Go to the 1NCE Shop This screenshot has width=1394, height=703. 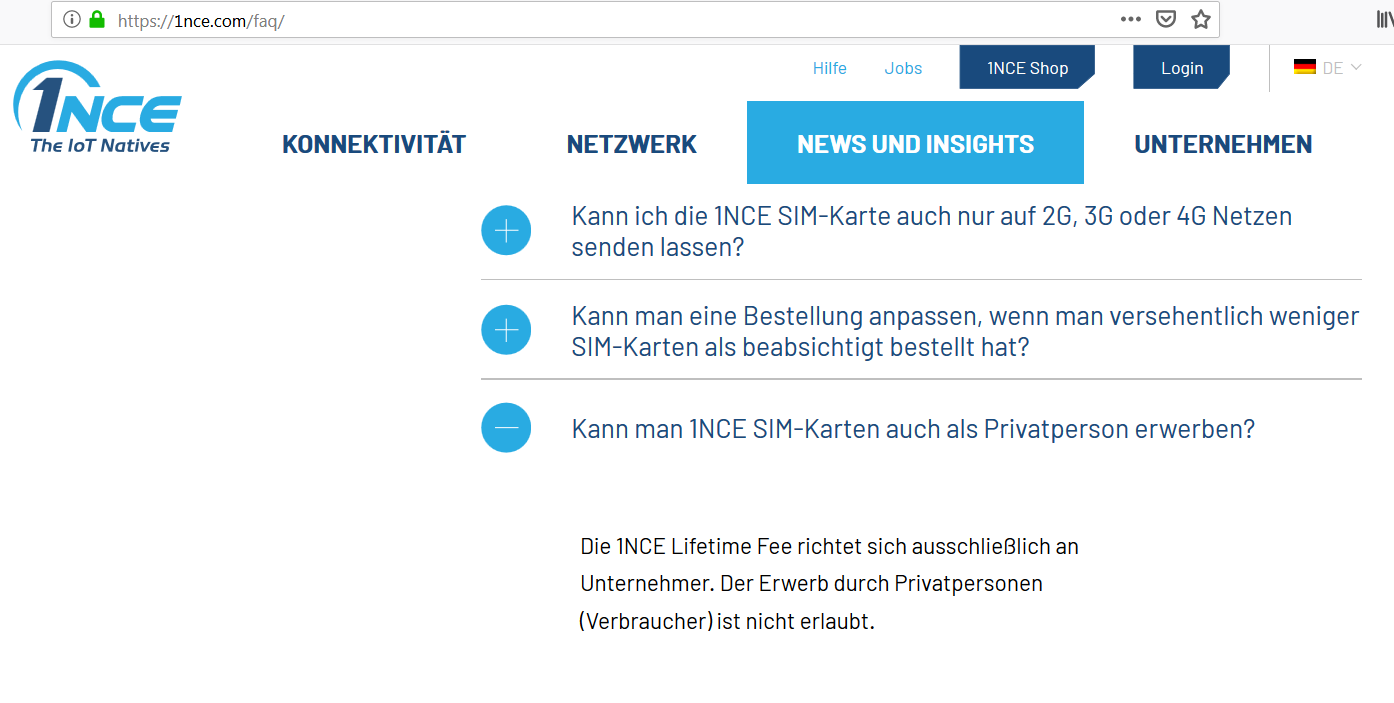[1027, 68]
